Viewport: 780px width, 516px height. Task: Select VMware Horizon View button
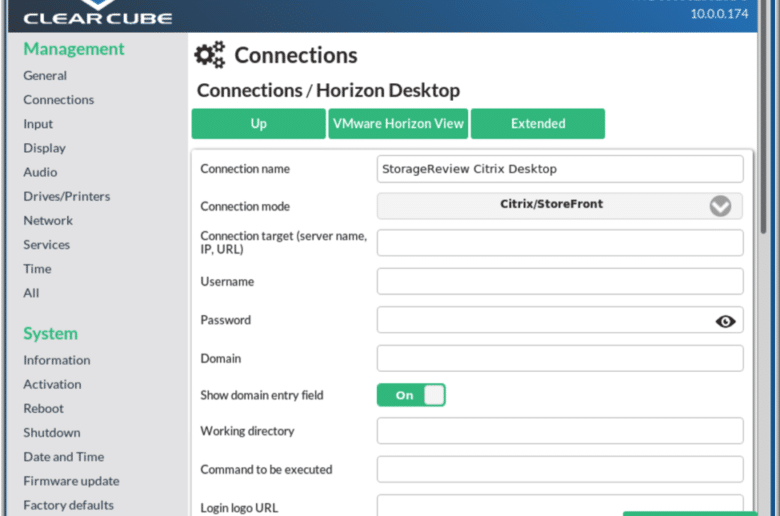coord(398,123)
